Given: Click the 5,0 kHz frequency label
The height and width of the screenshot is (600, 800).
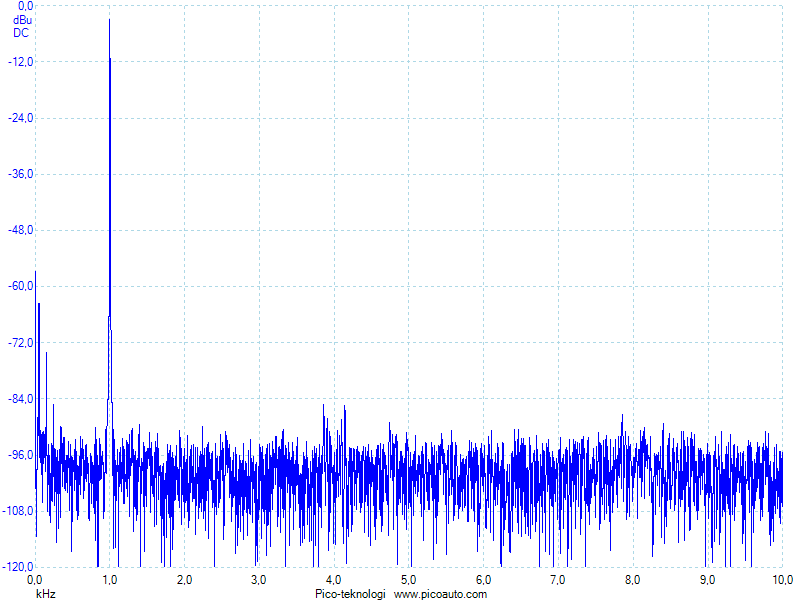Looking at the screenshot, I should click(408, 580).
